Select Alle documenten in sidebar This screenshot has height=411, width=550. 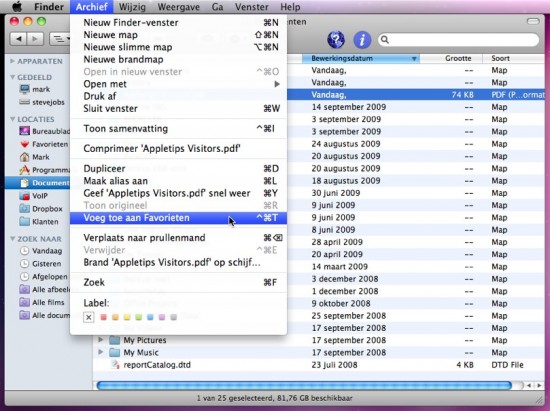pos(45,315)
